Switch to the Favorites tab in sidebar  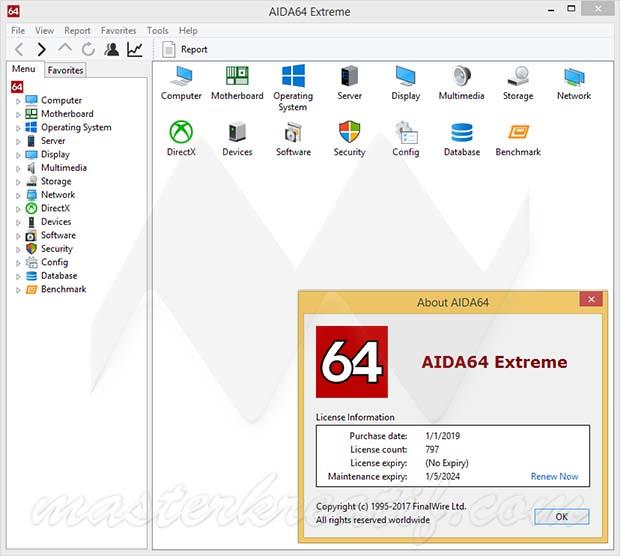pyautogui.click(x=65, y=70)
